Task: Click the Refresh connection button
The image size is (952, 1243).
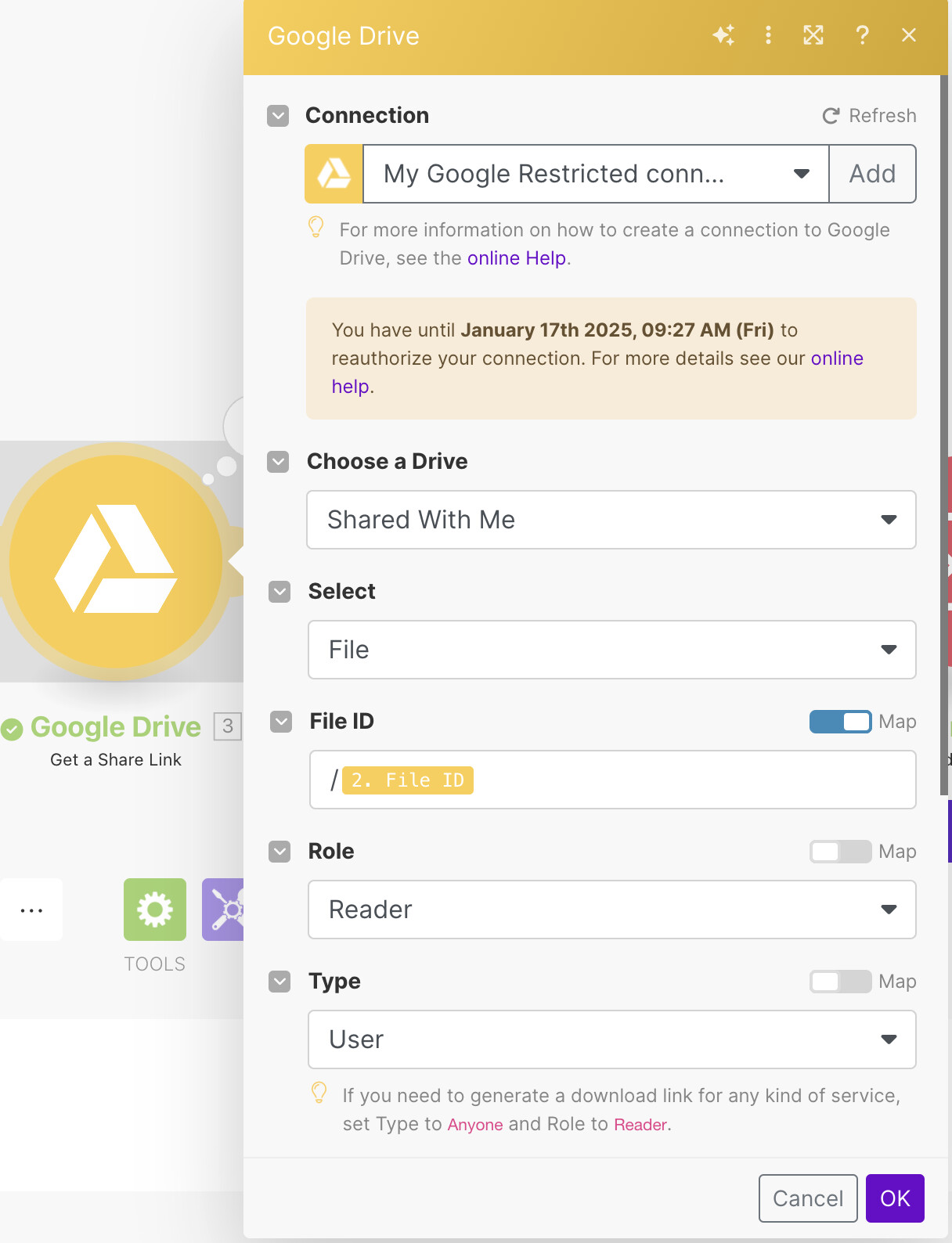Action: (x=869, y=116)
